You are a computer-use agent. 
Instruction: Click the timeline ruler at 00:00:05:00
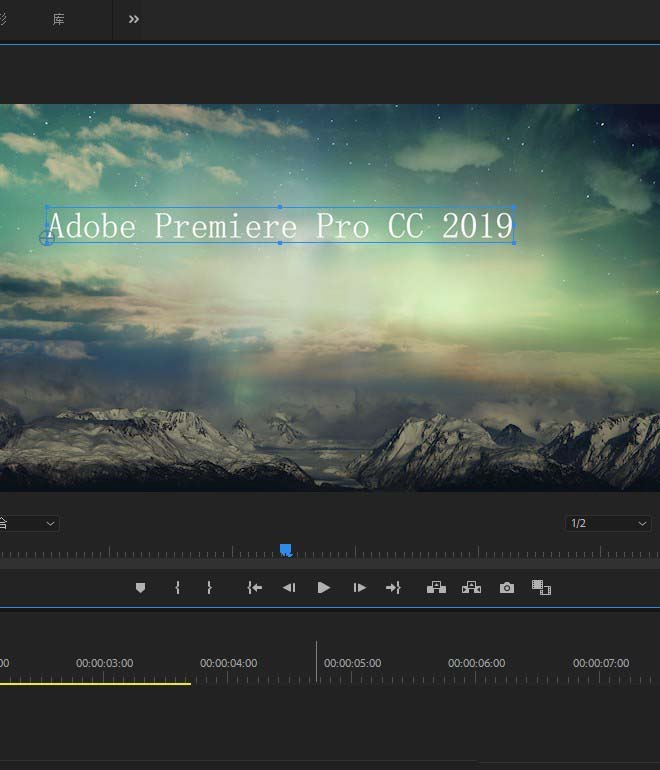tap(353, 663)
